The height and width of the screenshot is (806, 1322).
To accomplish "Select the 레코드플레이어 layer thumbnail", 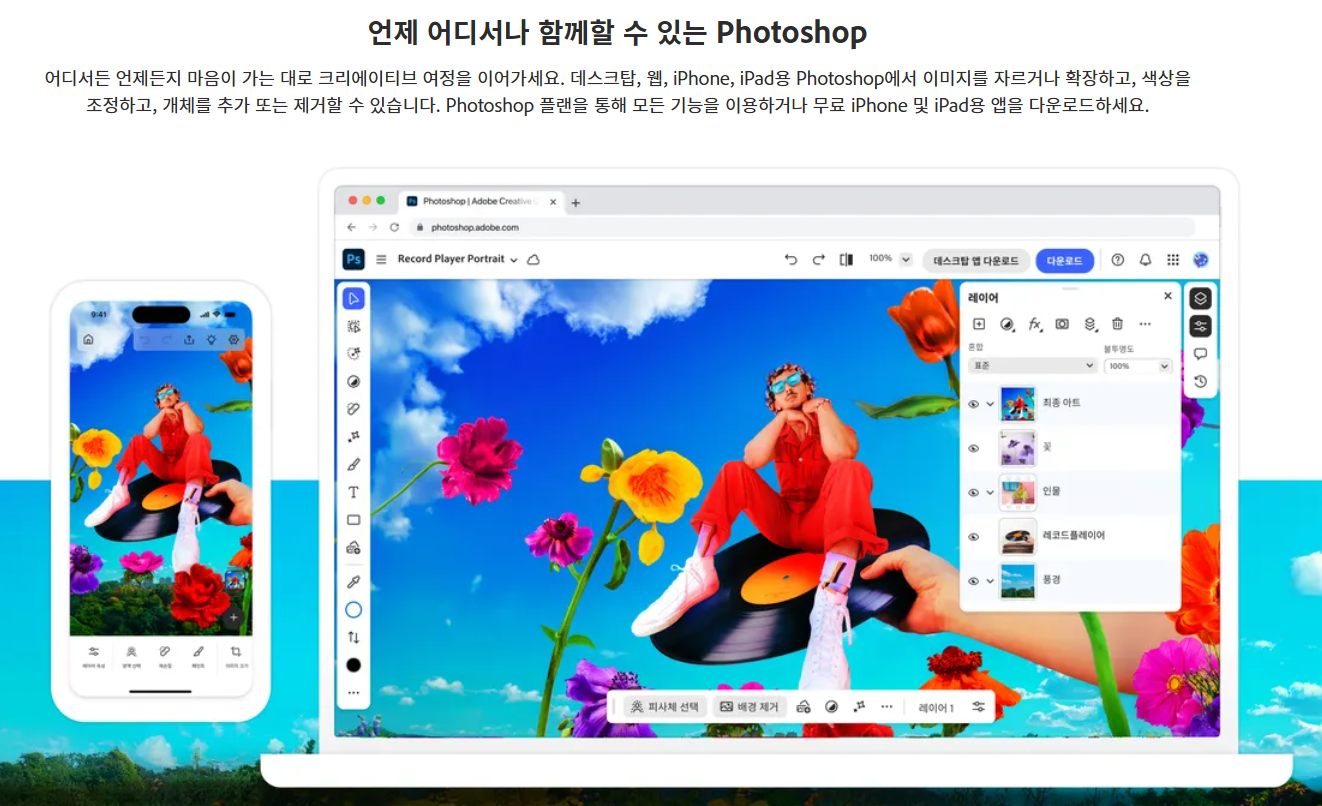I will 1018,537.
